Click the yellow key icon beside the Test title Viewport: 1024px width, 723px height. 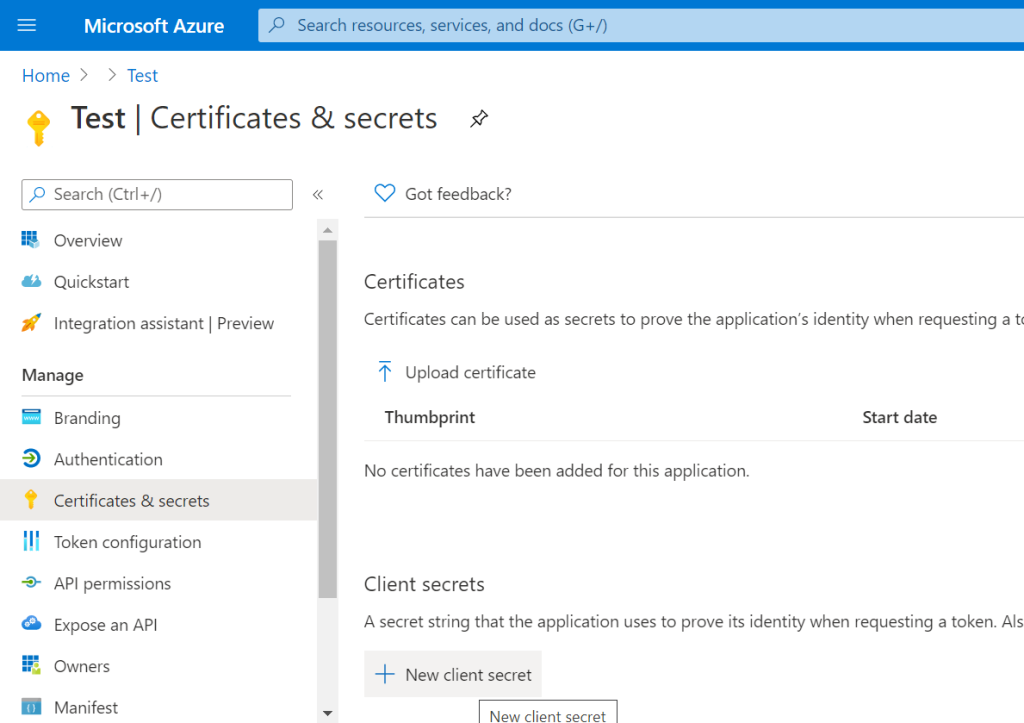tap(39, 127)
